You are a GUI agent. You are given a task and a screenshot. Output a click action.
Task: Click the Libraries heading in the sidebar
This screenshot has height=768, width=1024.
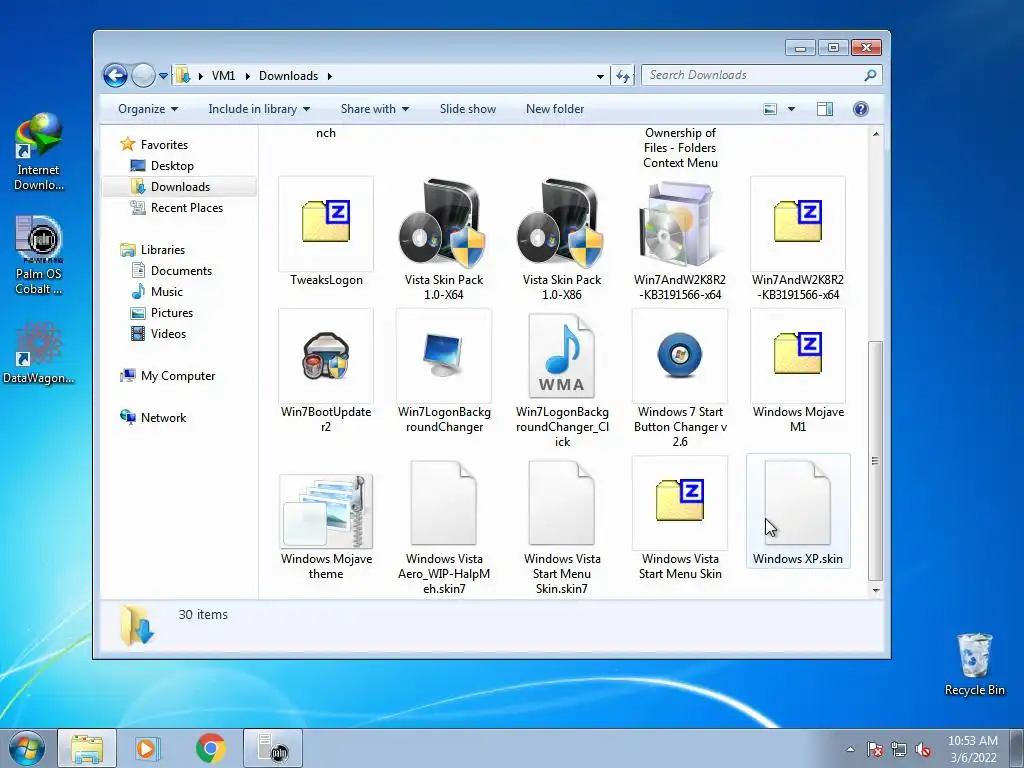point(163,249)
